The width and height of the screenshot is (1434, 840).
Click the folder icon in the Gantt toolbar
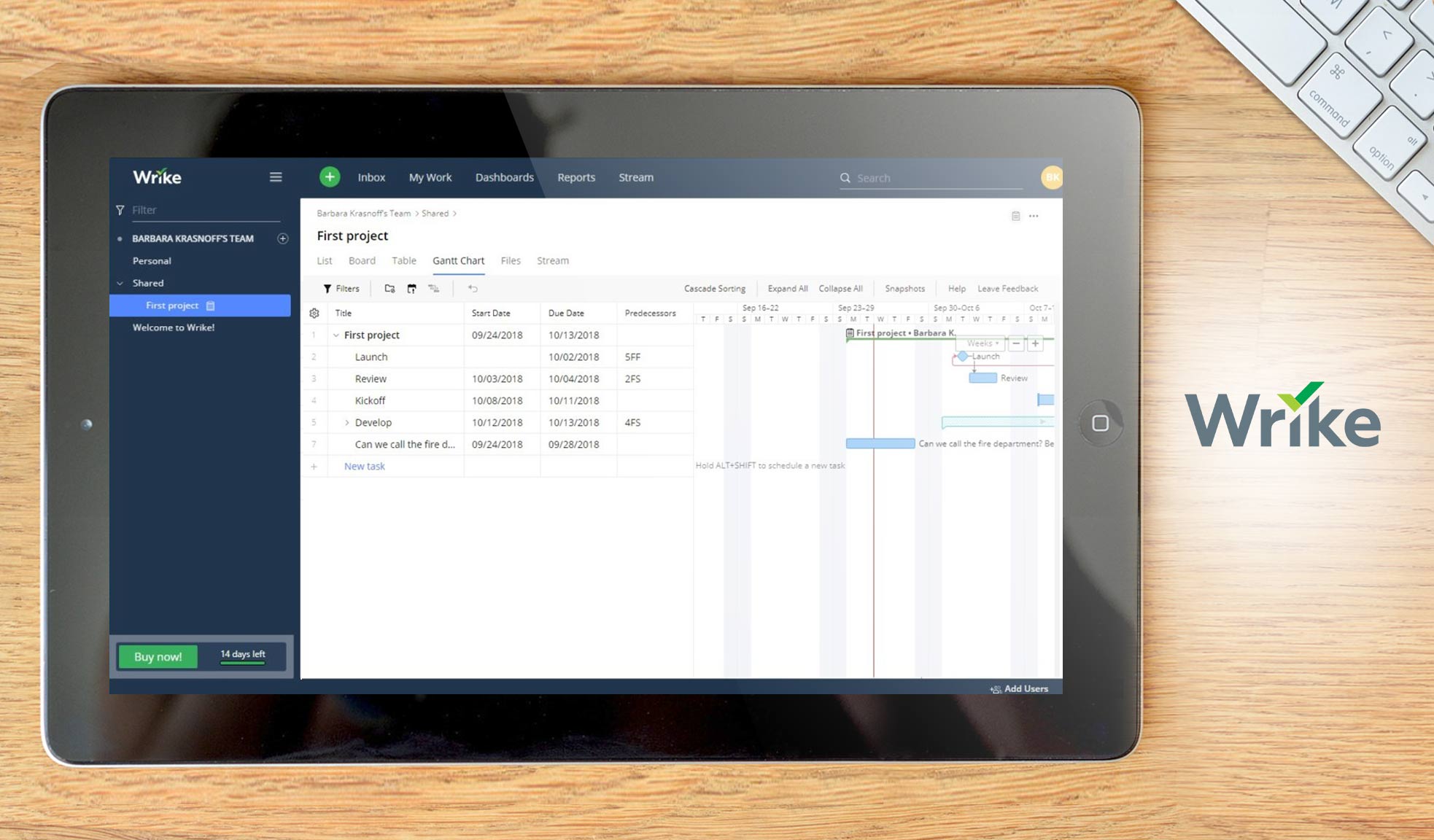(390, 288)
